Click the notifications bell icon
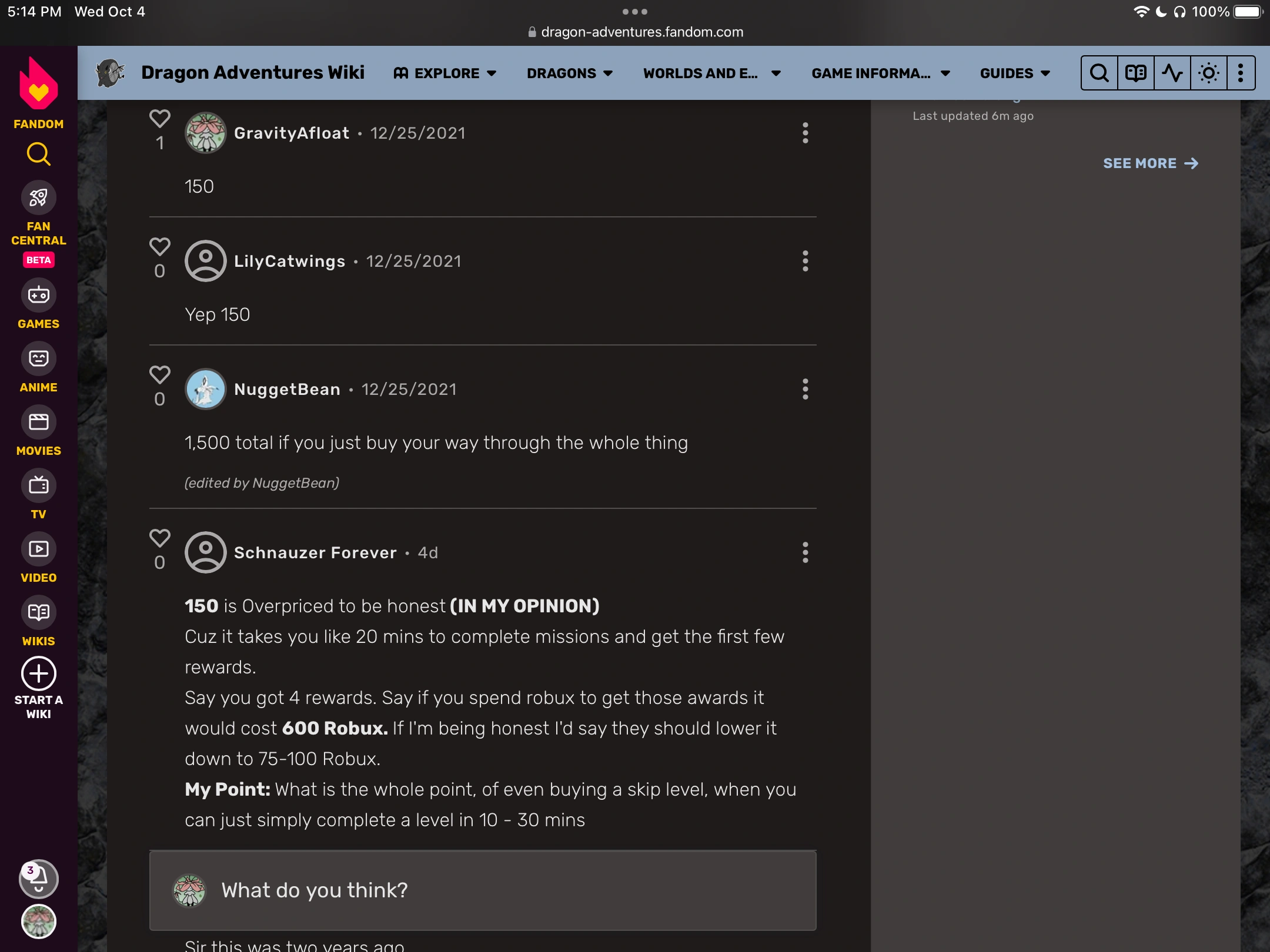Image resolution: width=1270 pixels, height=952 pixels. pos(38,879)
